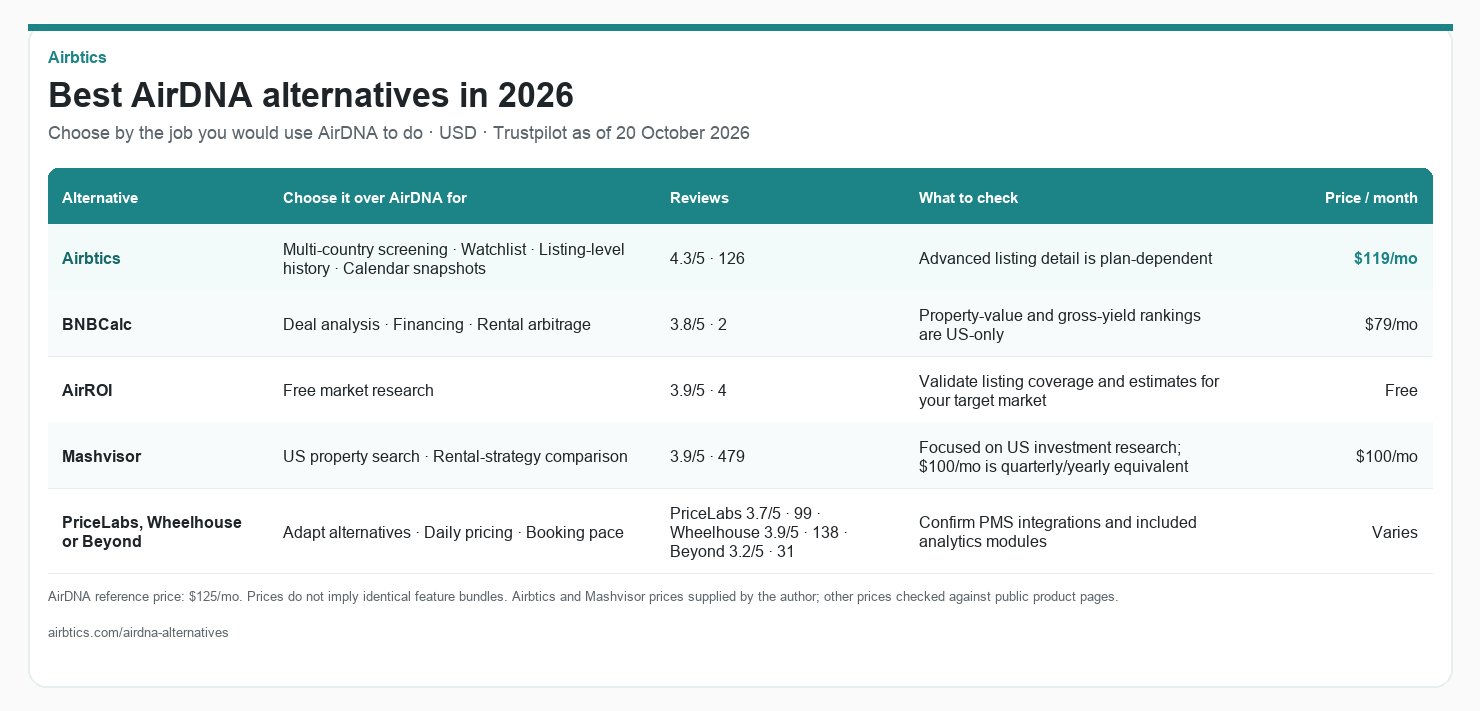Viewport: 1480px width, 711px height.
Task: Select the Airbtics row name
Action: click(x=91, y=258)
